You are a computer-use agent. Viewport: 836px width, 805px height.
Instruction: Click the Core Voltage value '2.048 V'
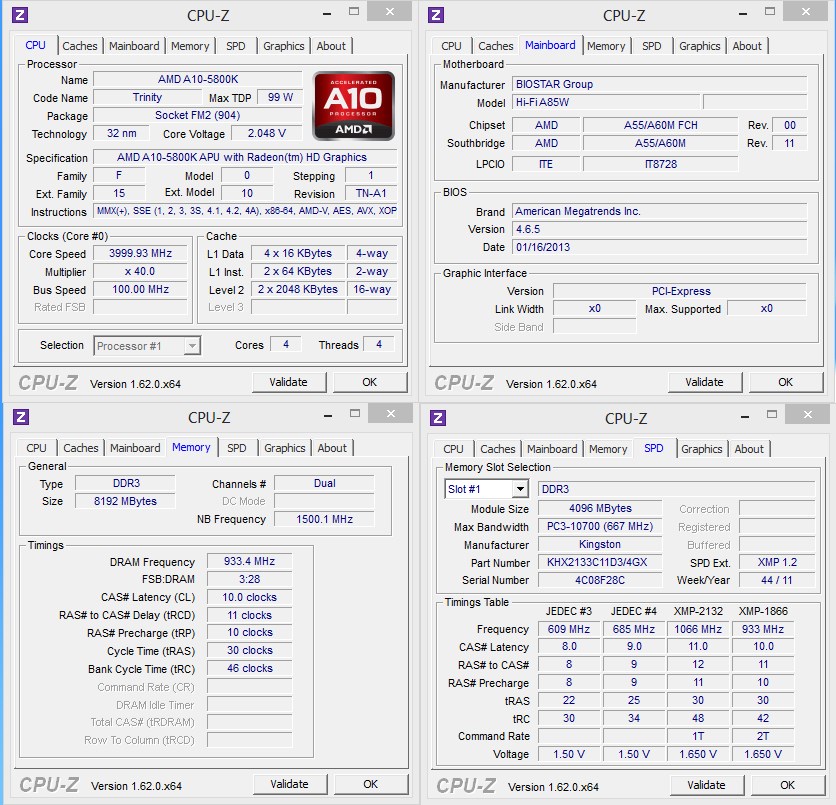[267, 133]
